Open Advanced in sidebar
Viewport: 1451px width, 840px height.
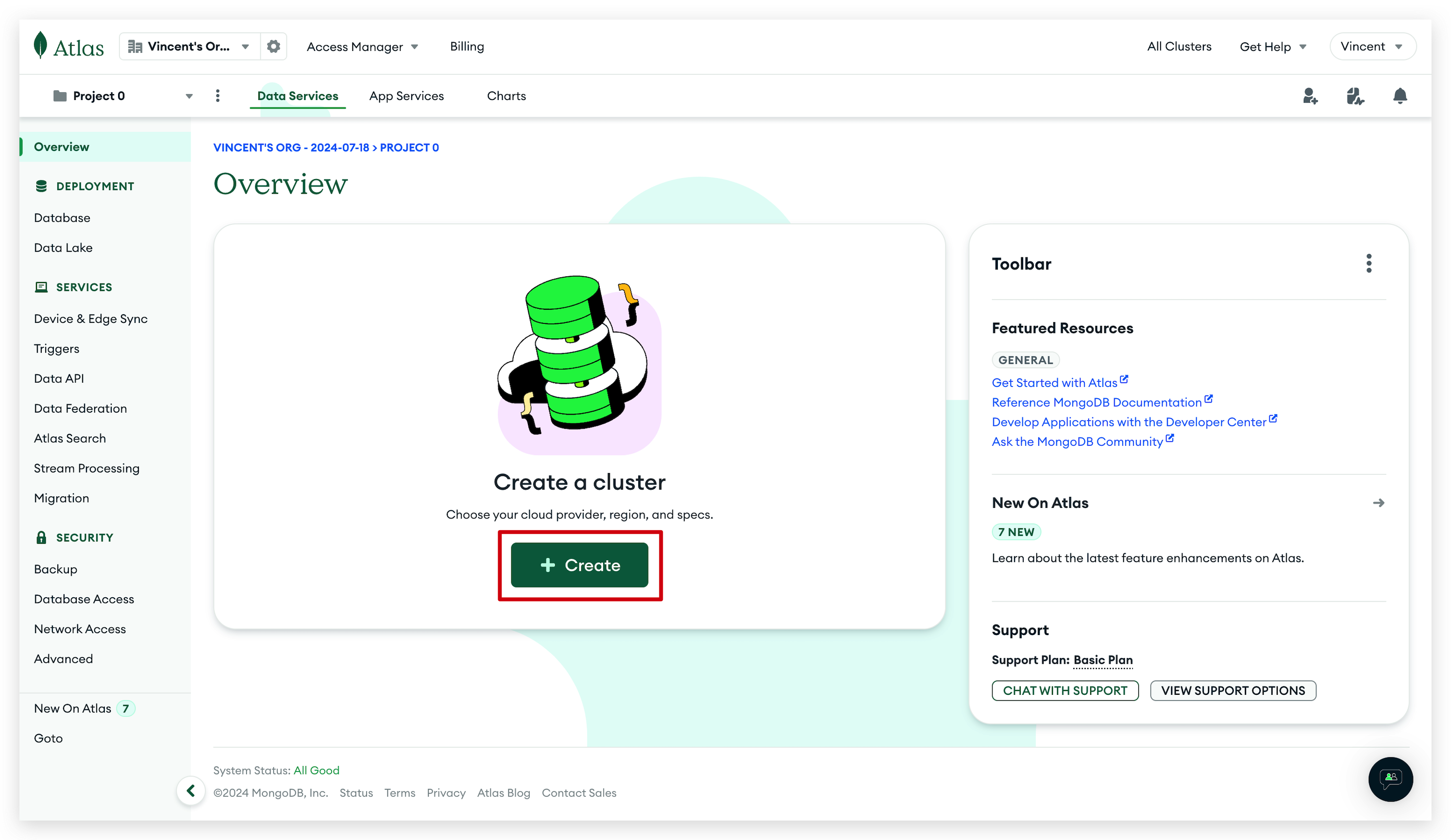pos(63,658)
